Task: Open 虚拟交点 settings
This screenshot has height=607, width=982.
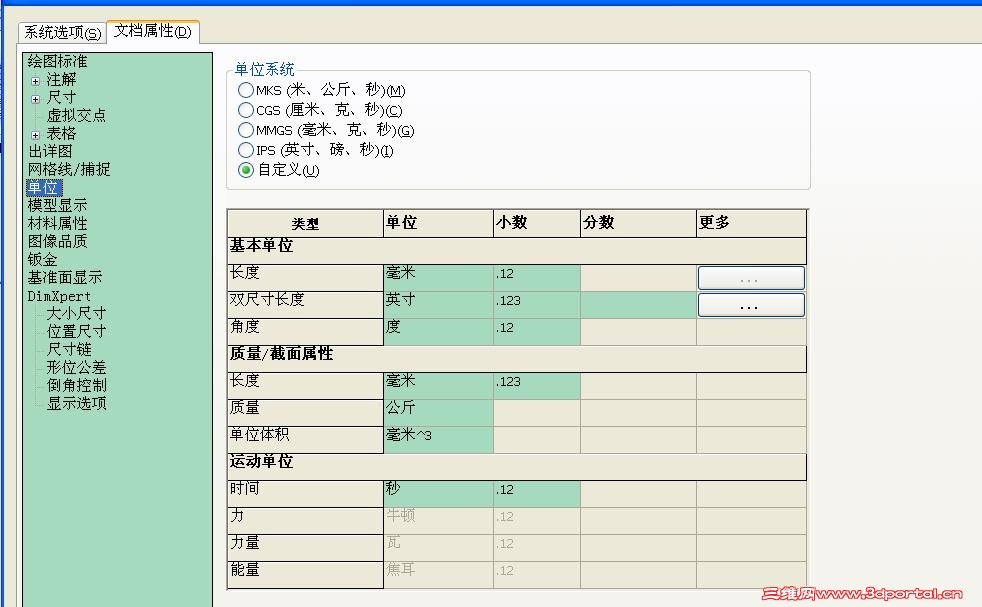Action: [x=76, y=115]
